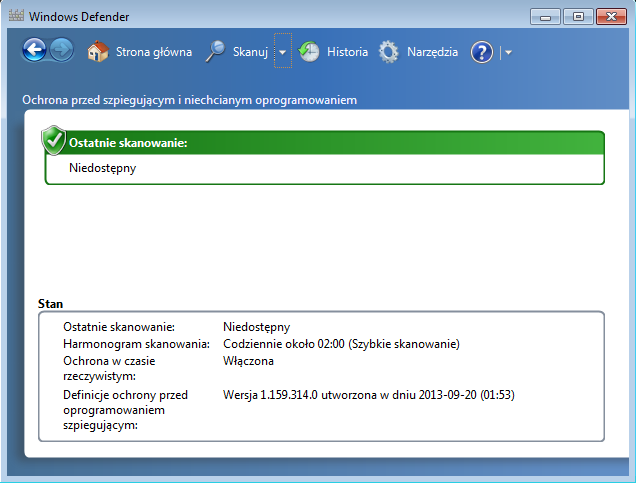Click 'Codziennie około 02:00 (Szybkie skanowanie)' value

(x=342, y=344)
